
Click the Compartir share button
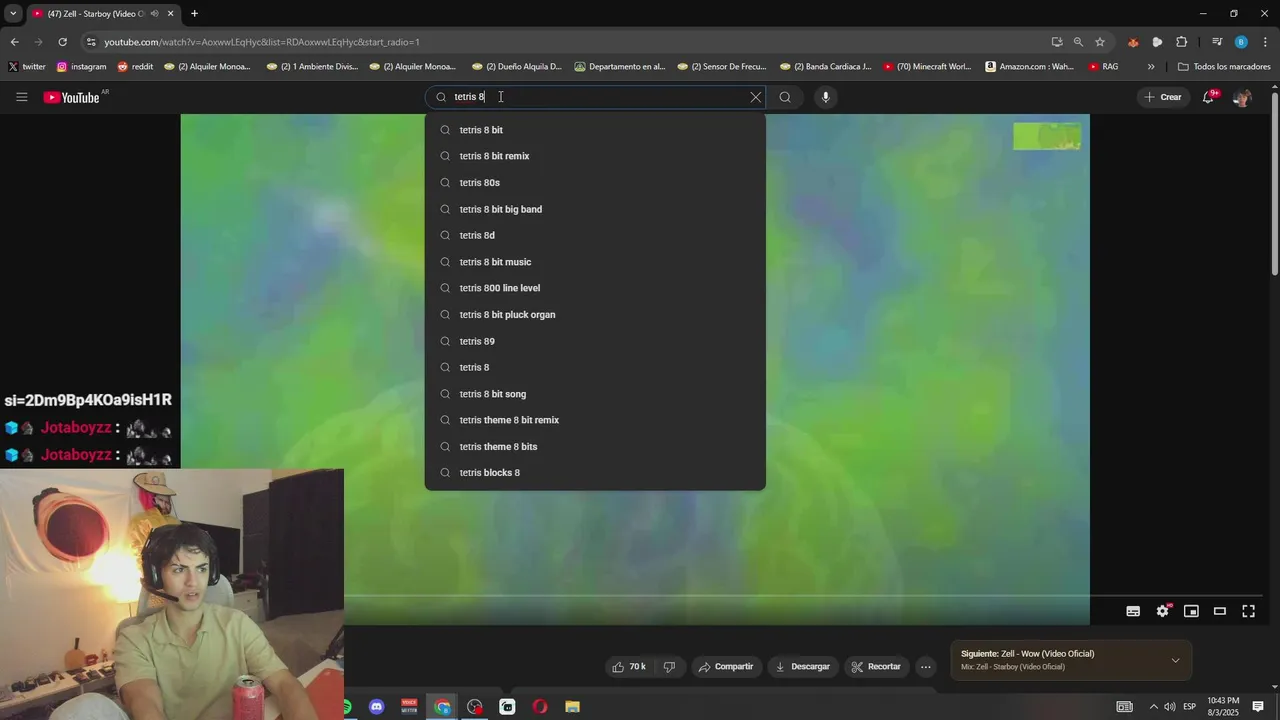tap(726, 667)
